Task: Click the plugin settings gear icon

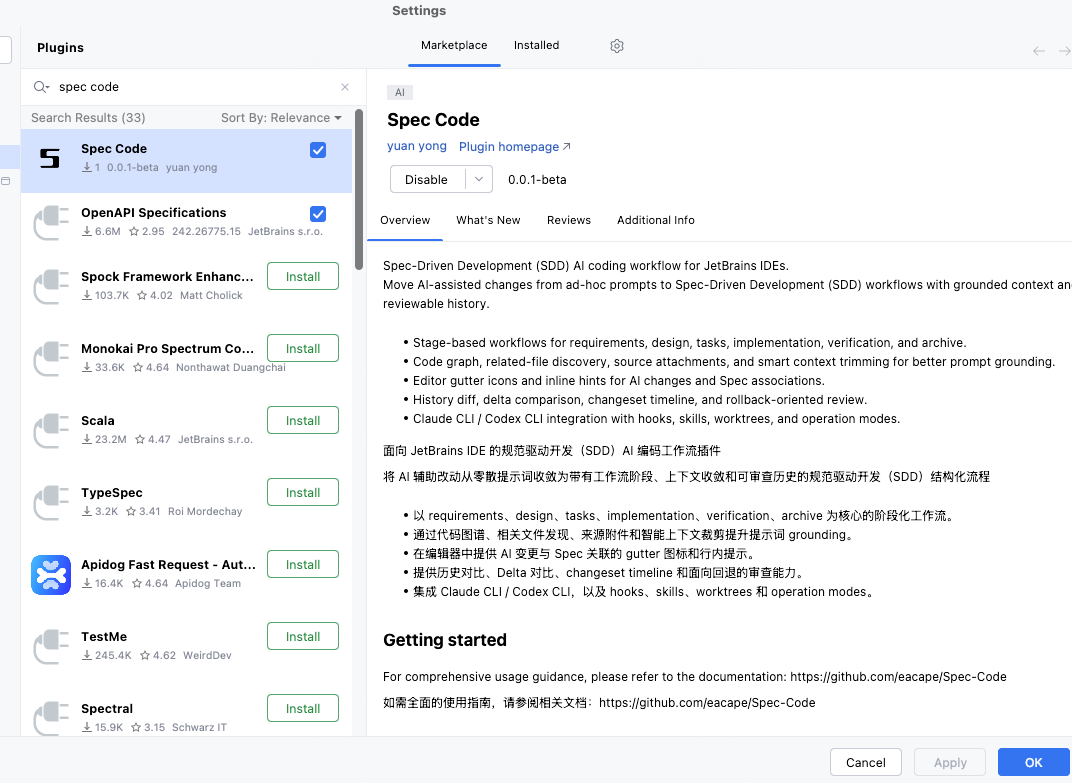Action: coord(617,46)
